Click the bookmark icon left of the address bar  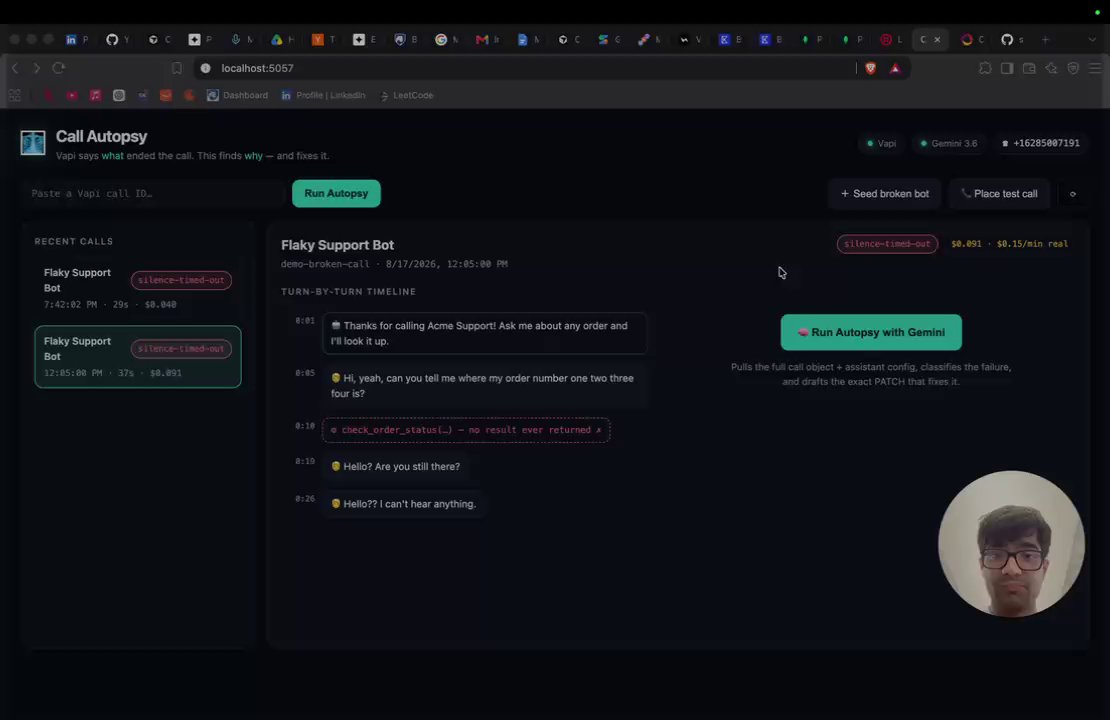pos(176,68)
